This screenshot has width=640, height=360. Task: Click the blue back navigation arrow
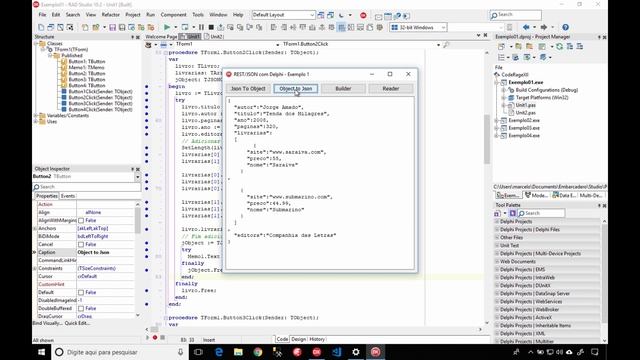(x=526, y=27)
